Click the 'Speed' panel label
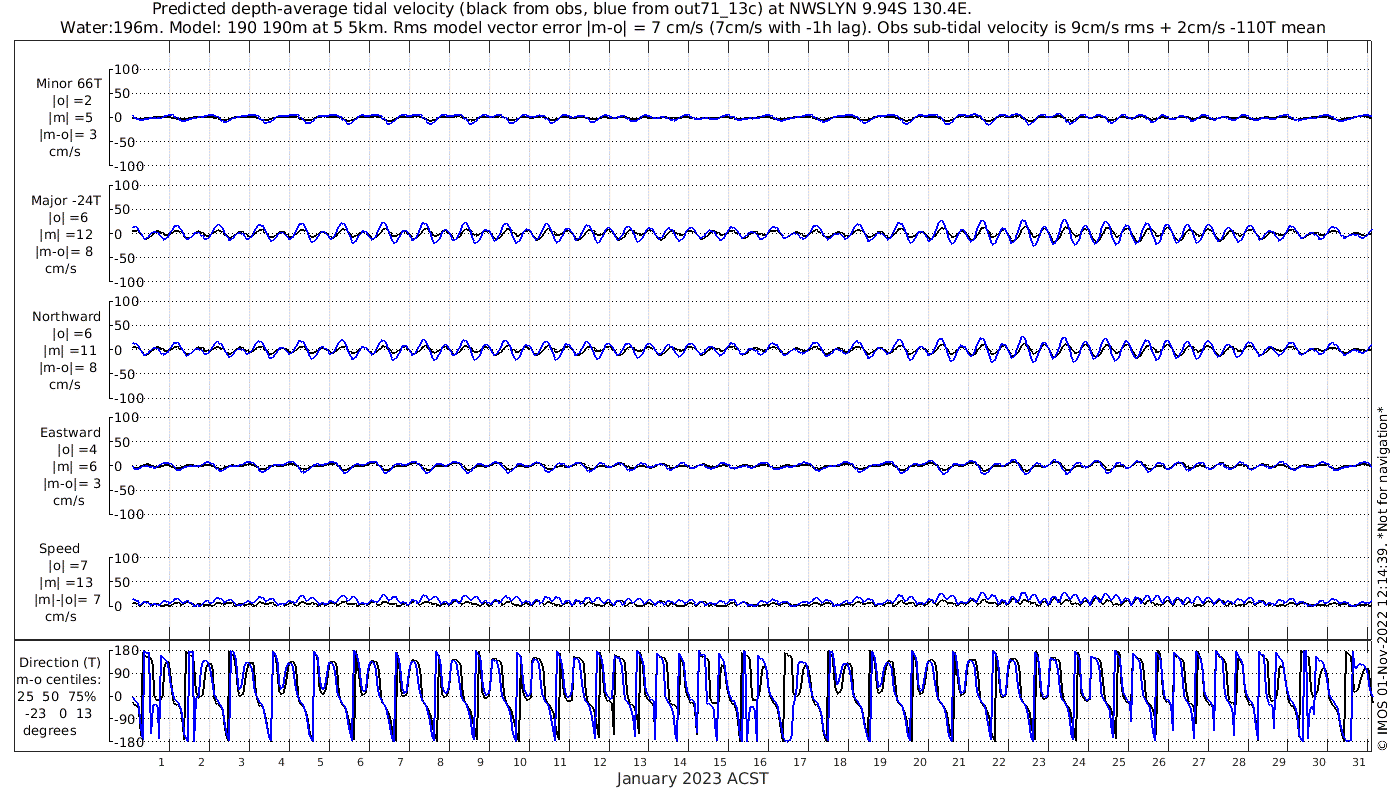Image resolution: width=1400 pixels, height=800 pixels. click(x=59, y=548)
